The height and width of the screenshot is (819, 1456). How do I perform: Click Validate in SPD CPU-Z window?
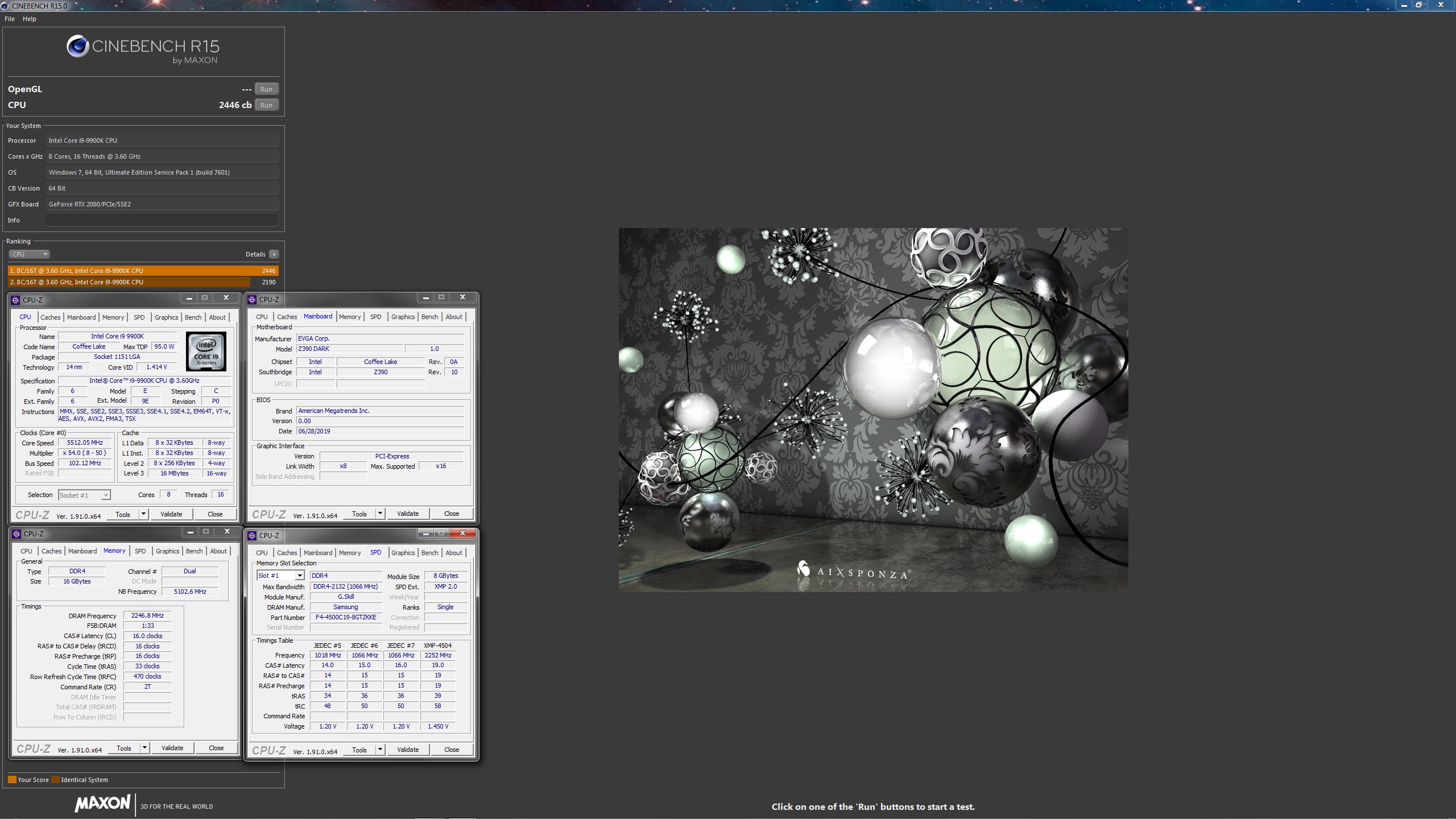click(408, 750)
